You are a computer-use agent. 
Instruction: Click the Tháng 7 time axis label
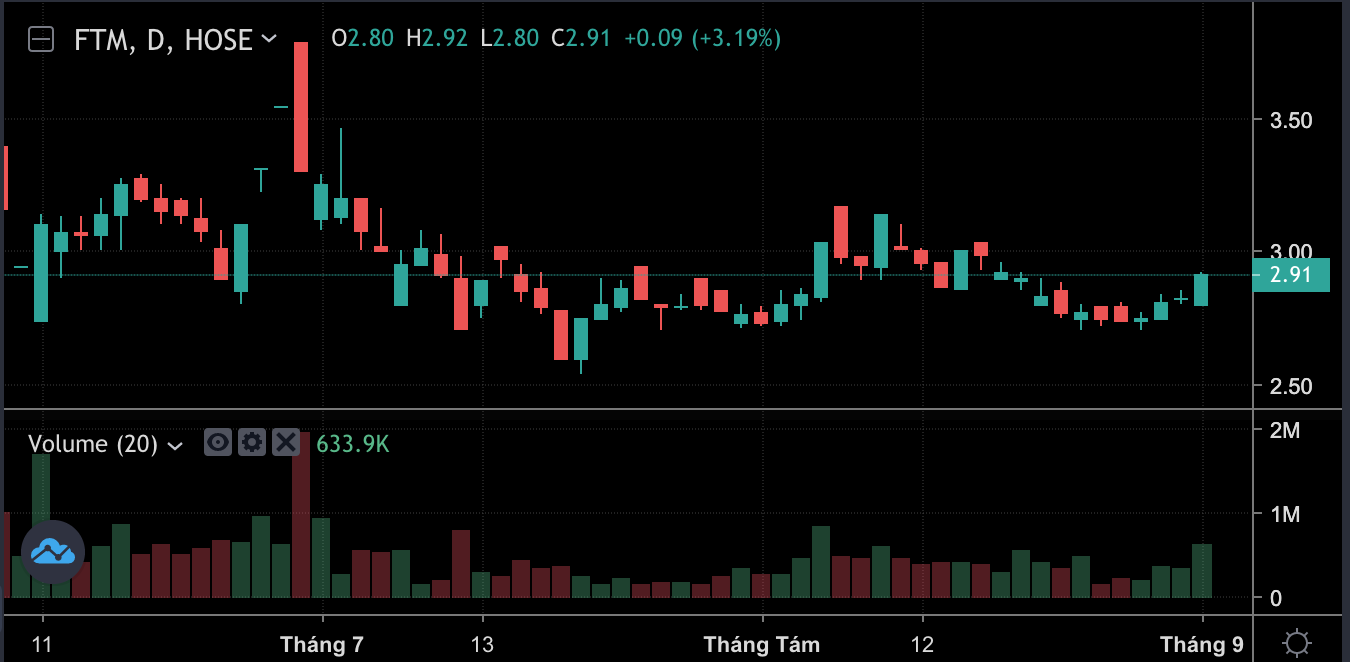pyautogui.click(x=322, y=644)
